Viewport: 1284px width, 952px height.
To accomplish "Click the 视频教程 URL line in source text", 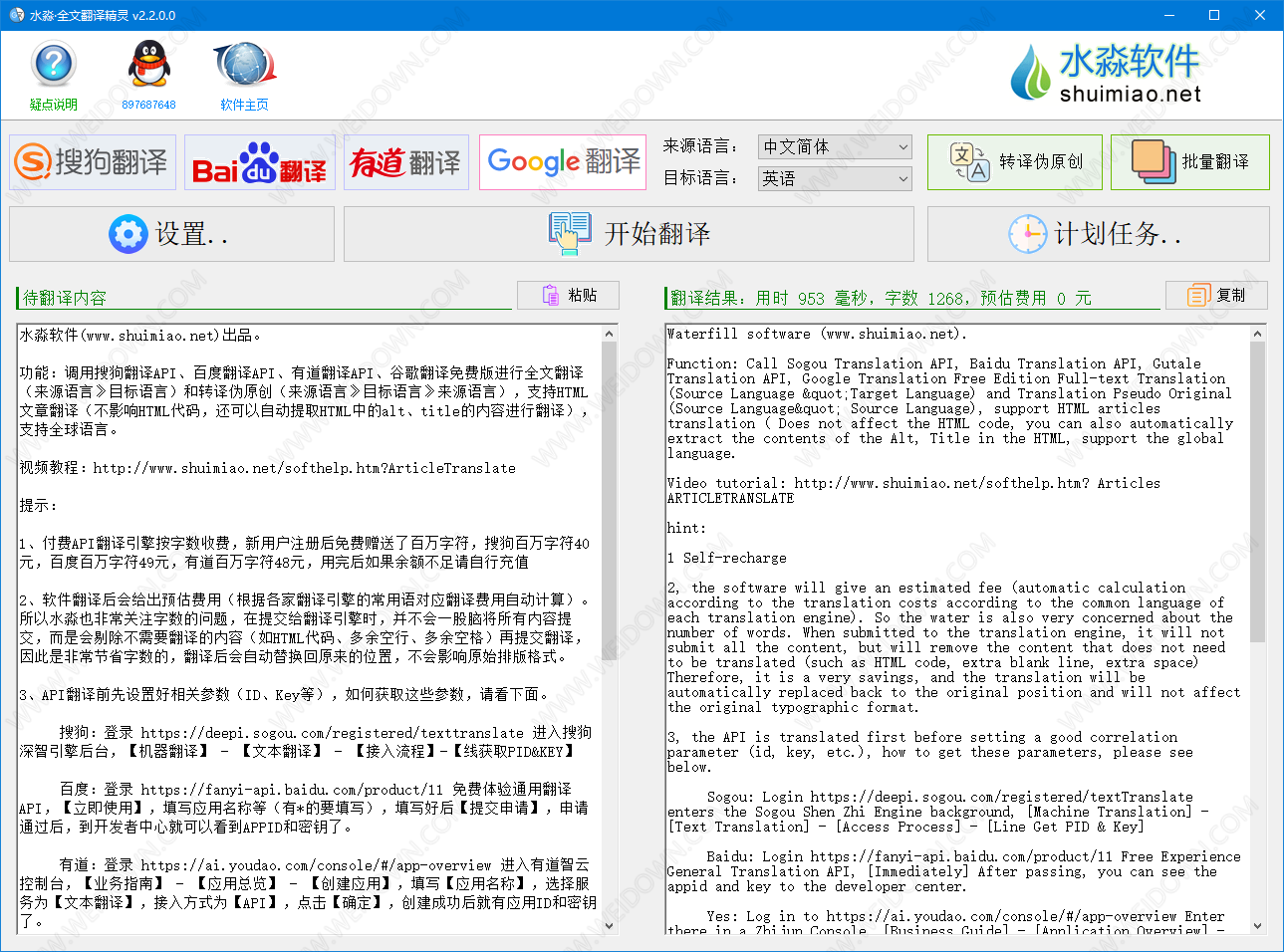I will click(268, 468).
